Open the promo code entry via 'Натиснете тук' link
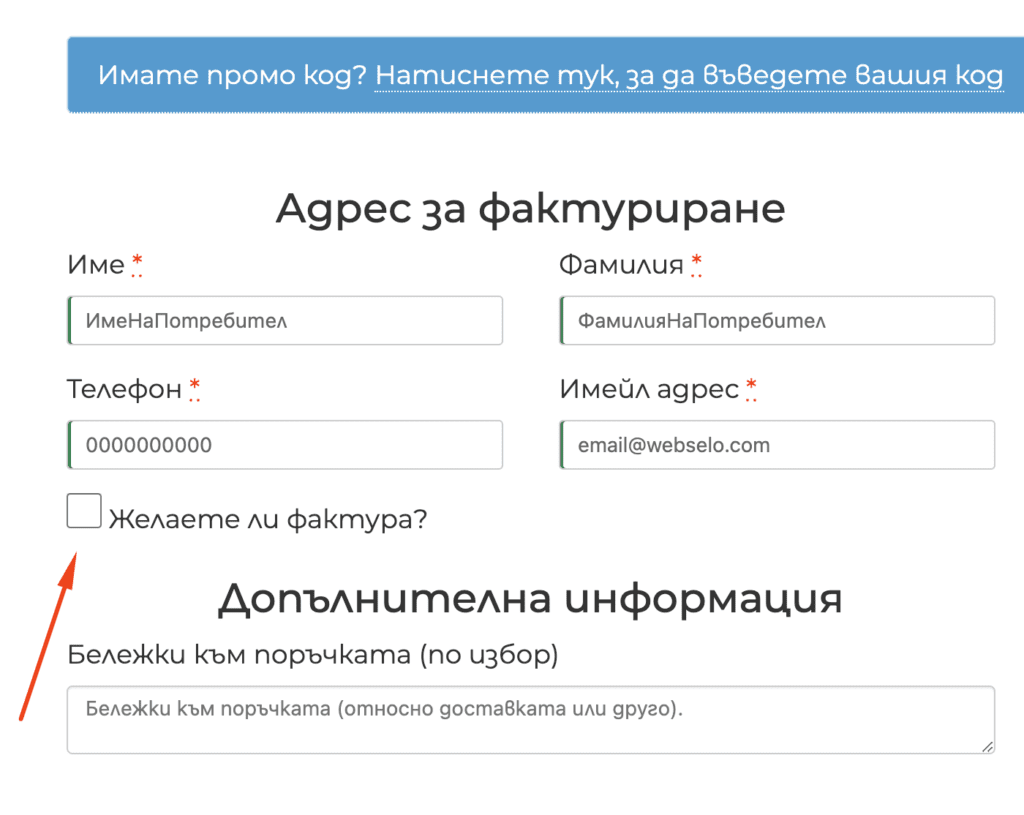This screenshot has height=815, width=1024. click(x=688, y=74)
